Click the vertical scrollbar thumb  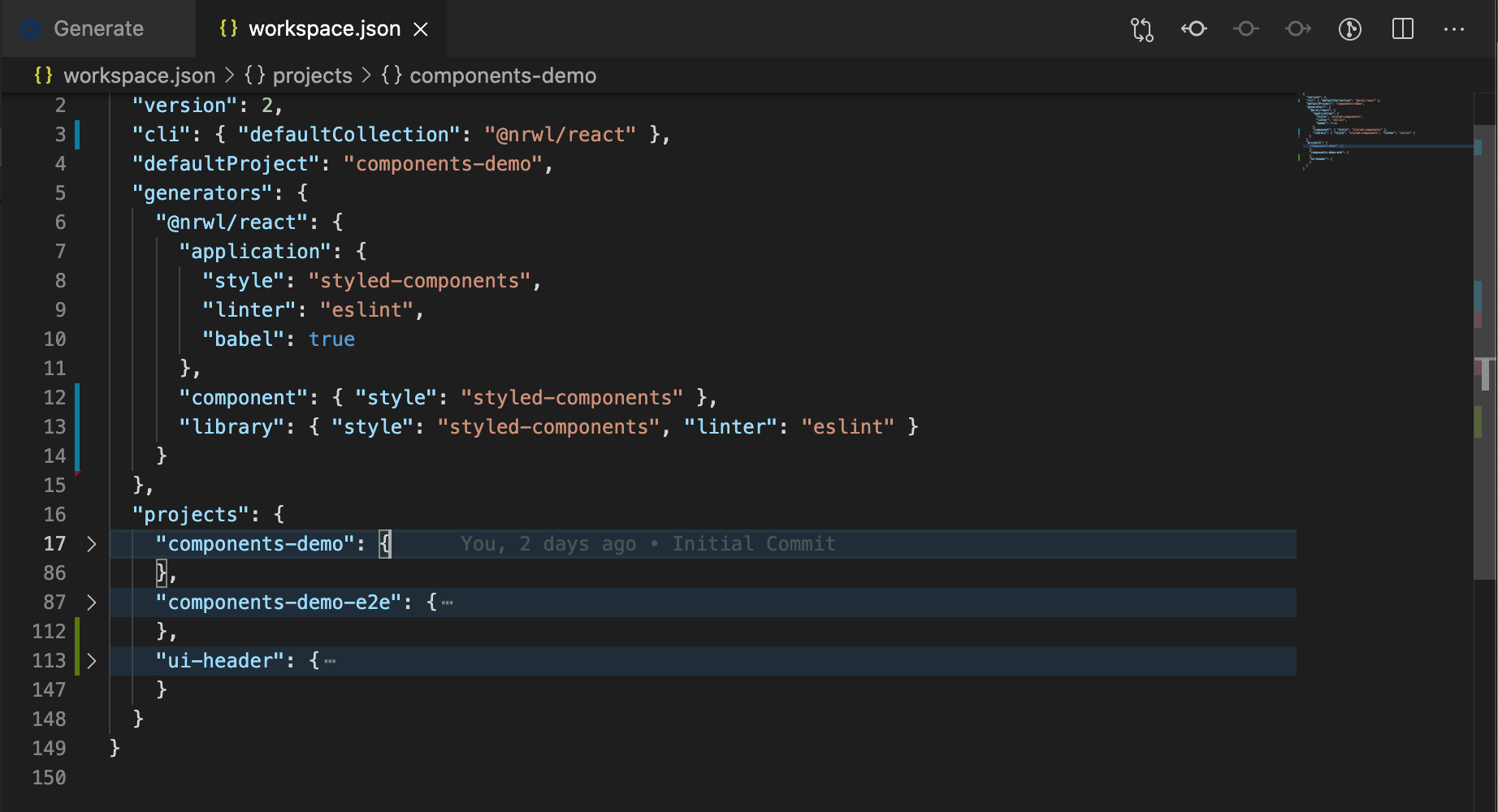[x=1485, y=352]
